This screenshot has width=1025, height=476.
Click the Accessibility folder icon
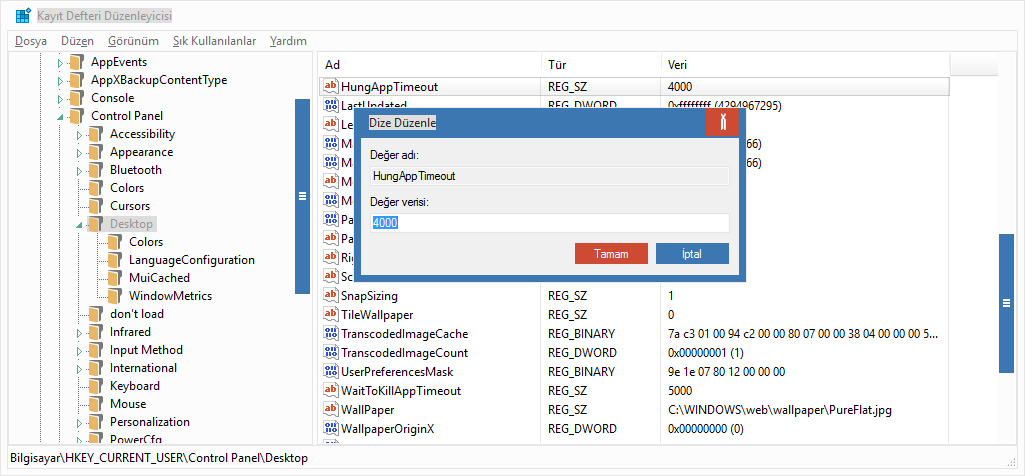[96, 134]
